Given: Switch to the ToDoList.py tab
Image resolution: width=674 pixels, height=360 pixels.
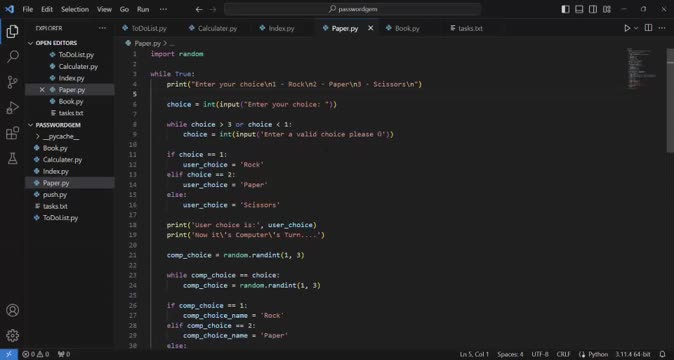Looking at the screenshot, I should coord(148,28).
